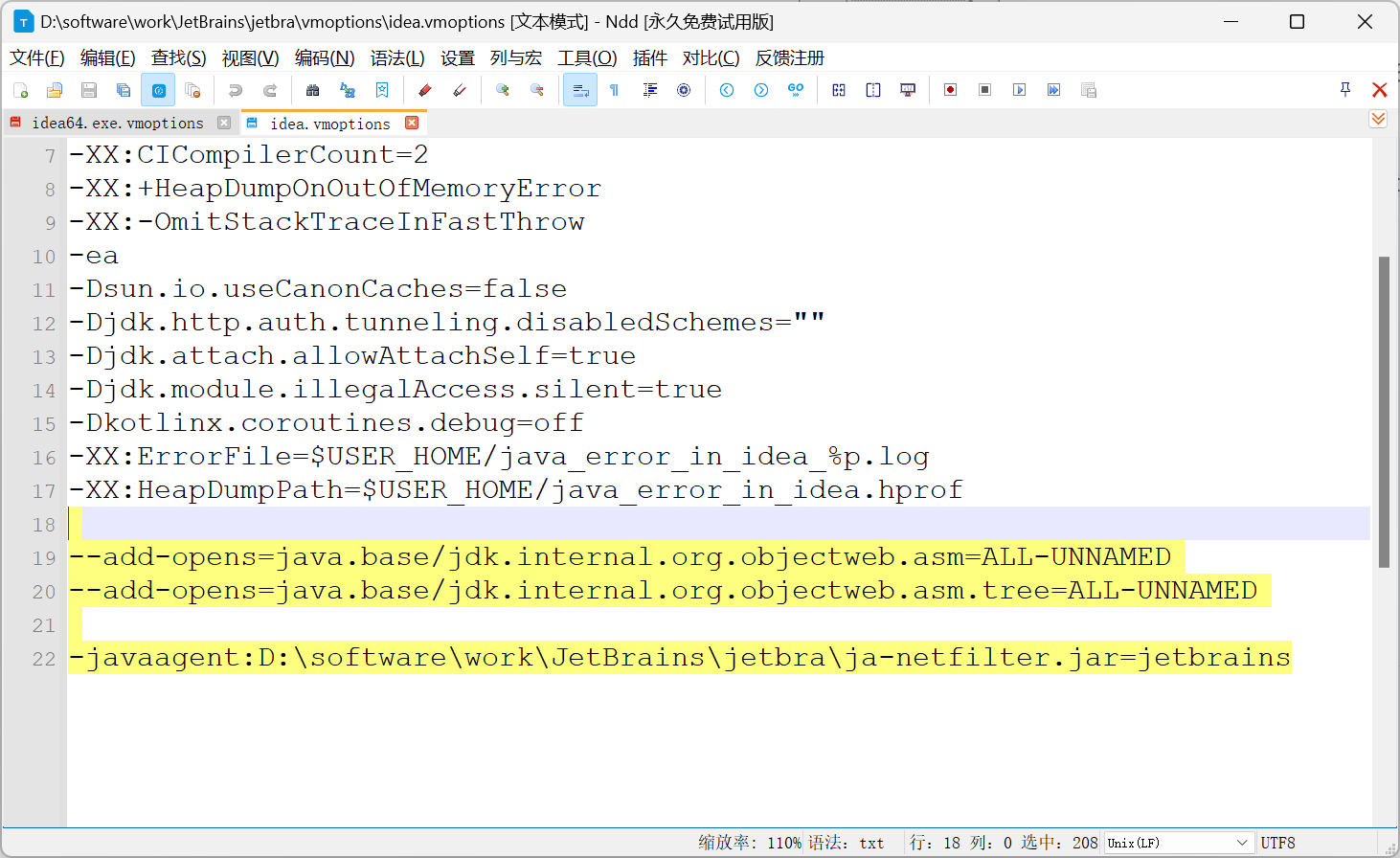1400x858 pixels.
Task: Close the idea64.exe.vmoptions tab
Action: coord(224,123)
